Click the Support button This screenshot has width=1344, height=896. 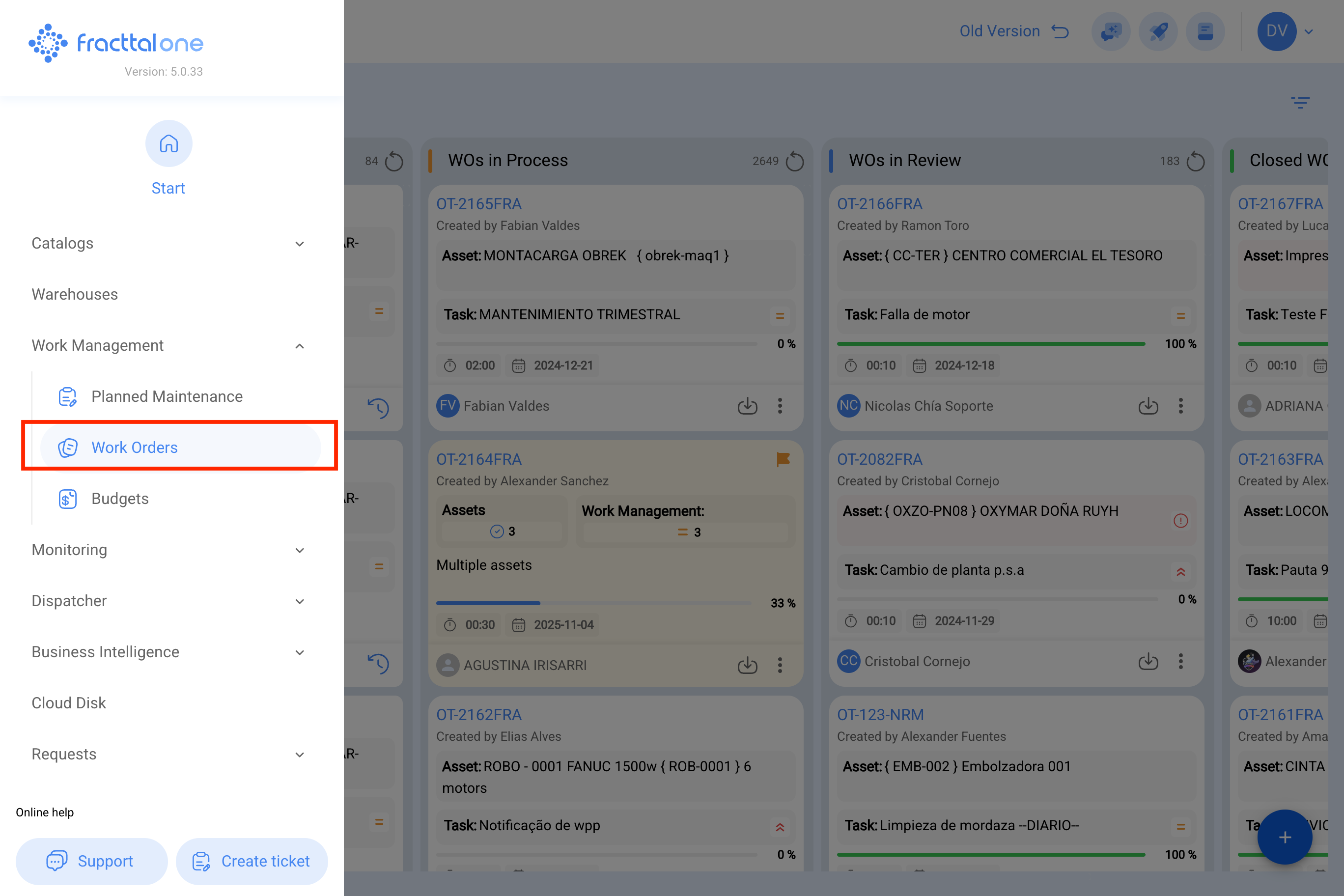point(91,861)
